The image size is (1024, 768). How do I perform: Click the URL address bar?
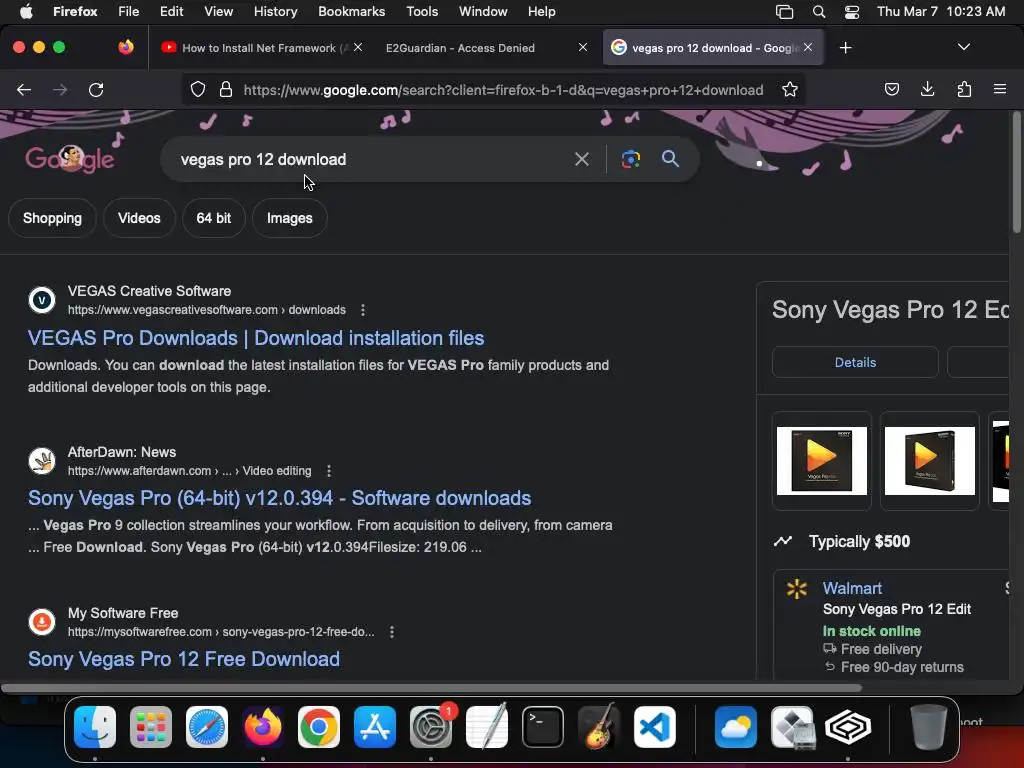click(503, 89)
